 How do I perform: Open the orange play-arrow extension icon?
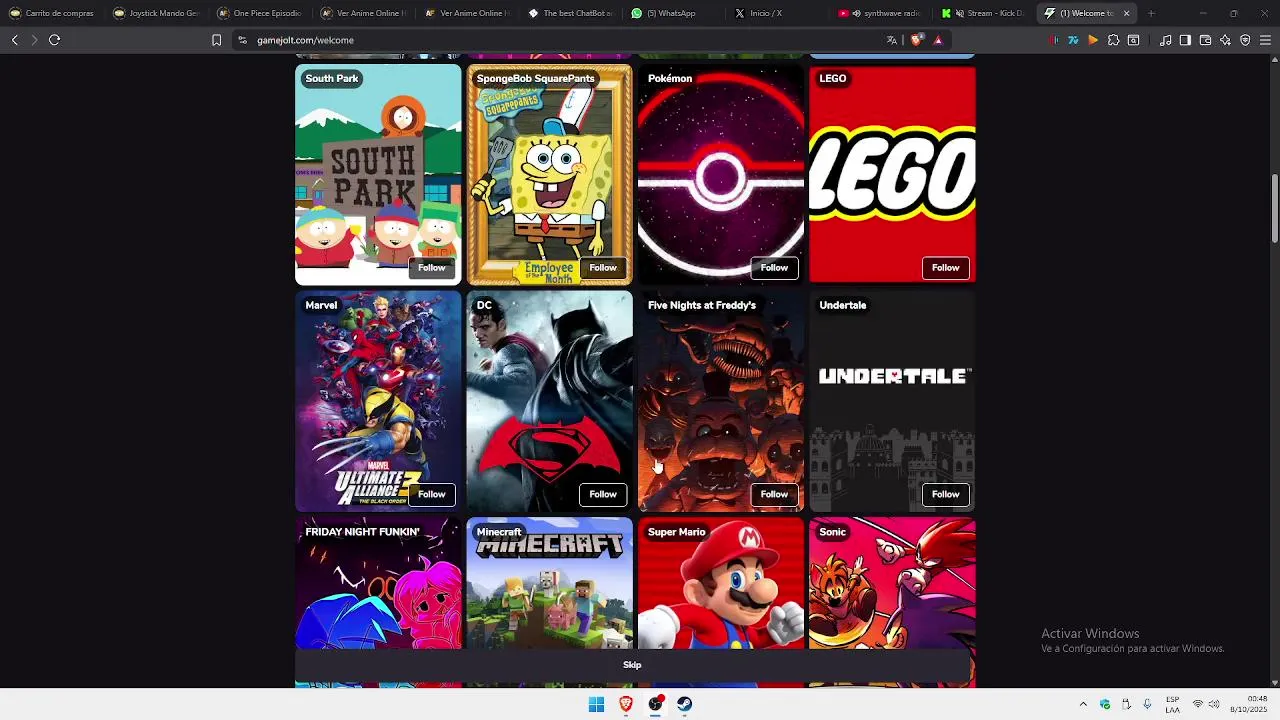pos(1093,40)
